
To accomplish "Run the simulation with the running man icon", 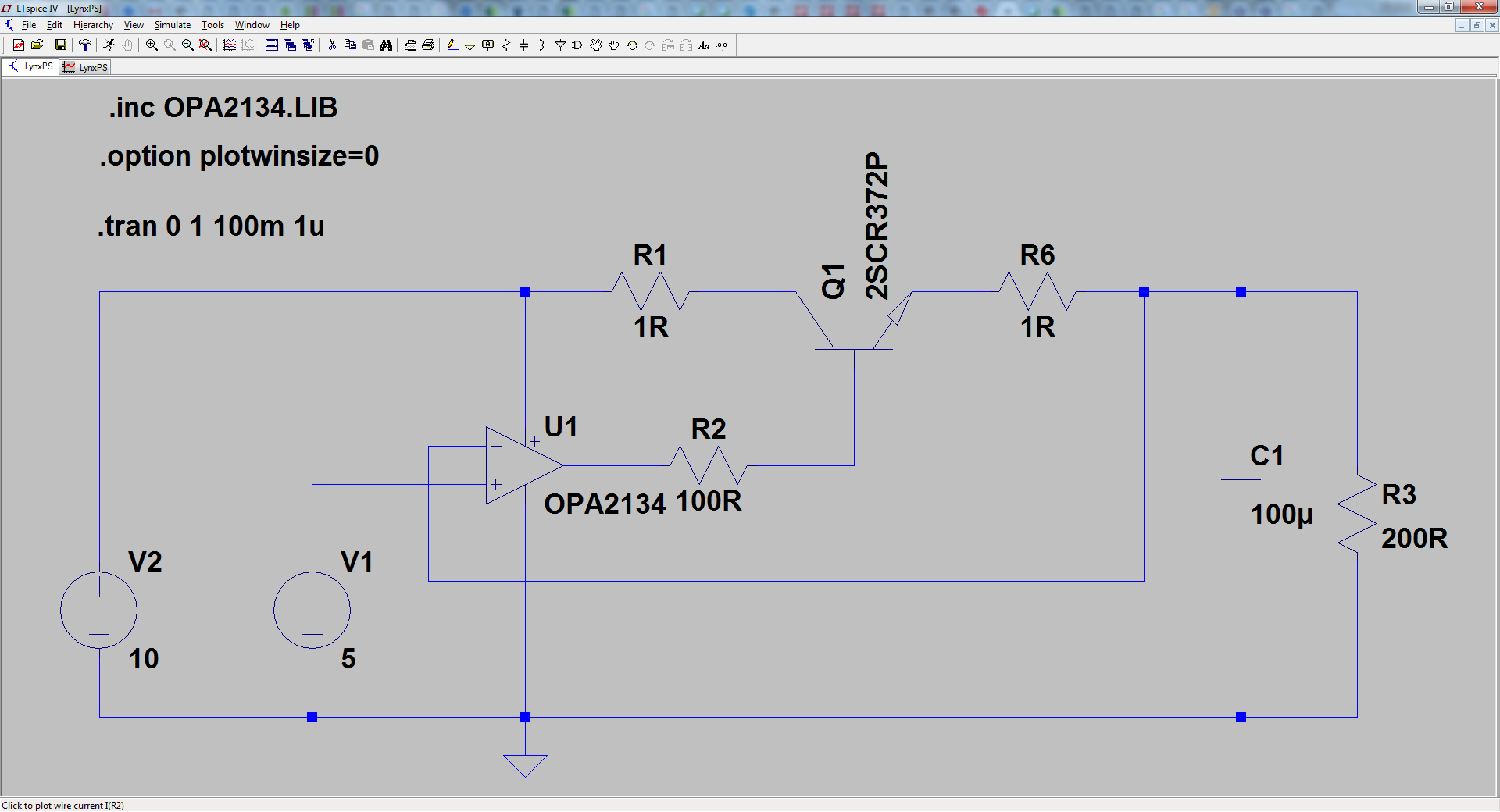I will tap(109, 45).
